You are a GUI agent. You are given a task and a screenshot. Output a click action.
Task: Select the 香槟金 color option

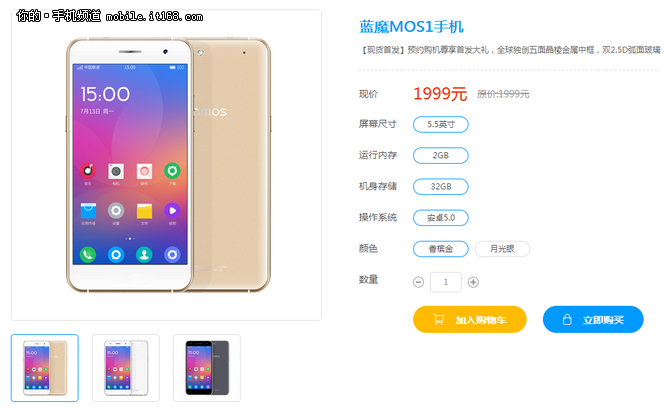(x=441, y=249)
